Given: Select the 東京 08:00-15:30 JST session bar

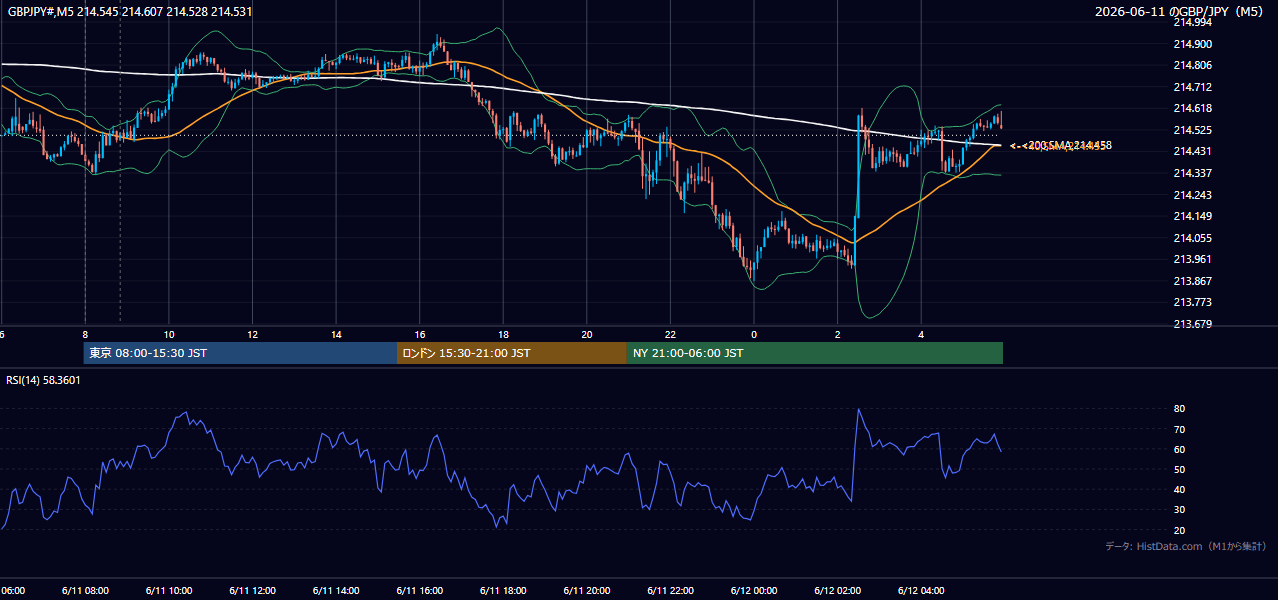Looking at the screenshot, I should (x=241, y=353).
